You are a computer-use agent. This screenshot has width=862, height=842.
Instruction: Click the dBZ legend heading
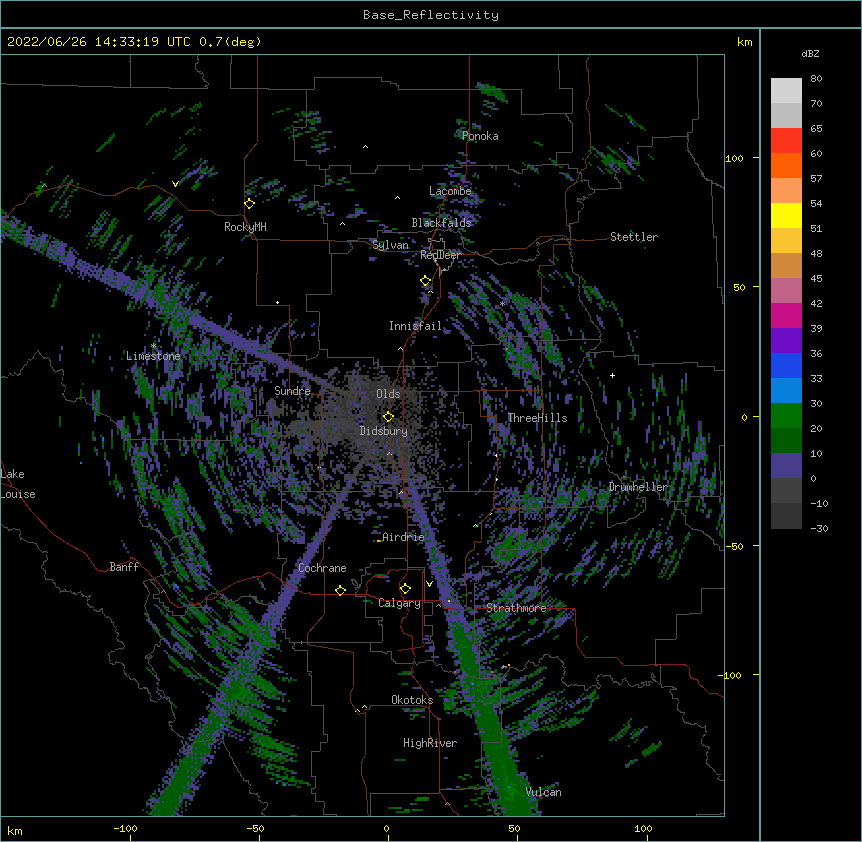click(x=810, y=54)
